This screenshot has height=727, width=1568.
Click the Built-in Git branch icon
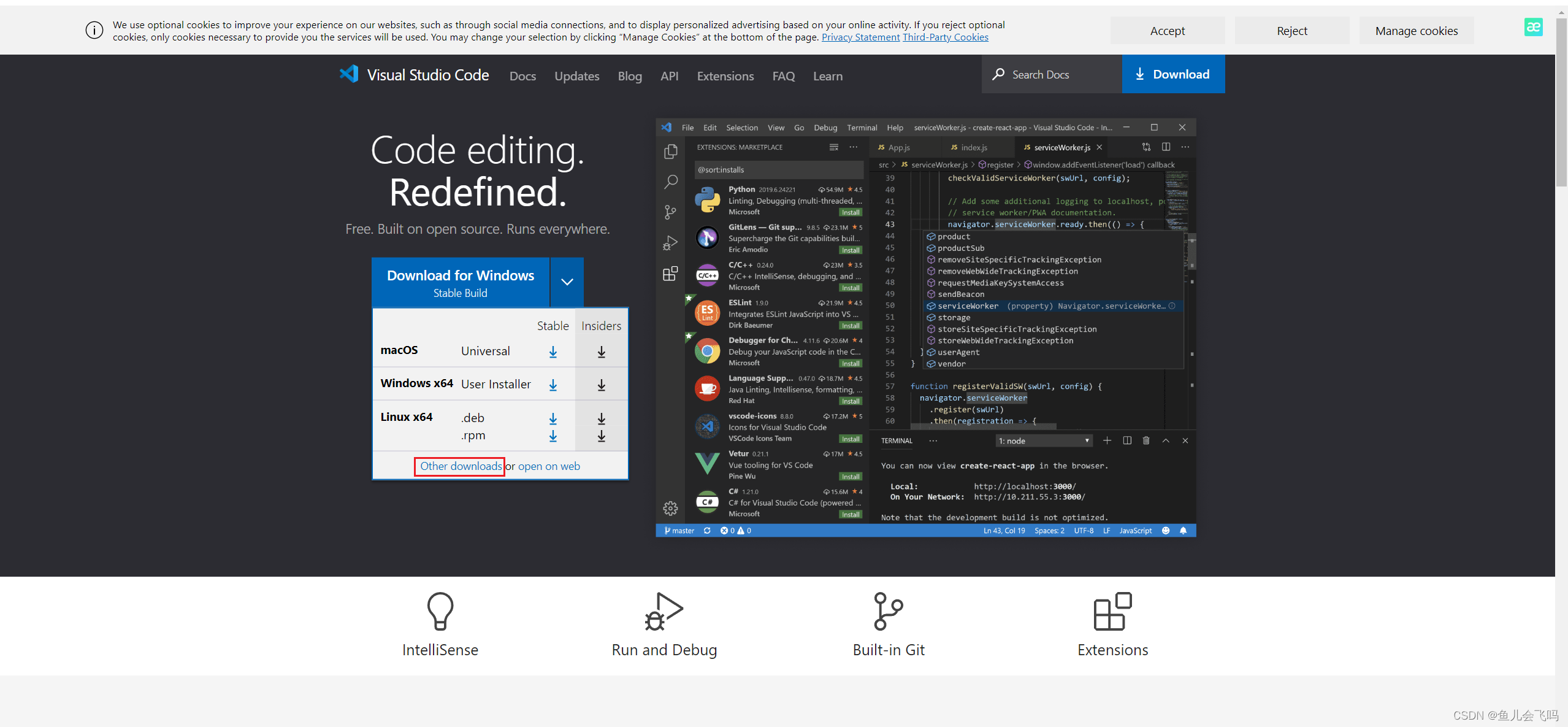(888, 610)
